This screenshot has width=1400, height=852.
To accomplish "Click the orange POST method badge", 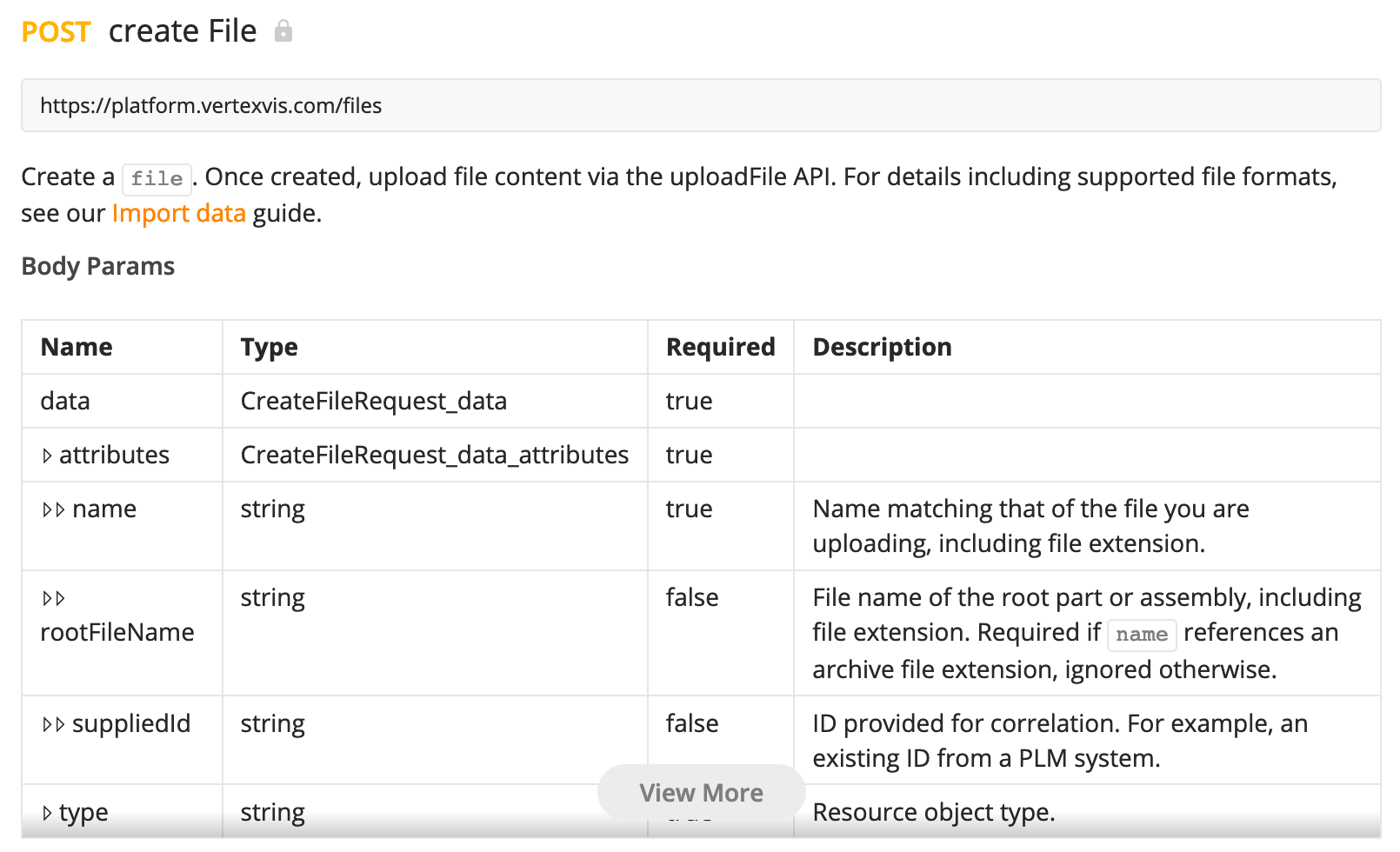I will coord(55,31).
